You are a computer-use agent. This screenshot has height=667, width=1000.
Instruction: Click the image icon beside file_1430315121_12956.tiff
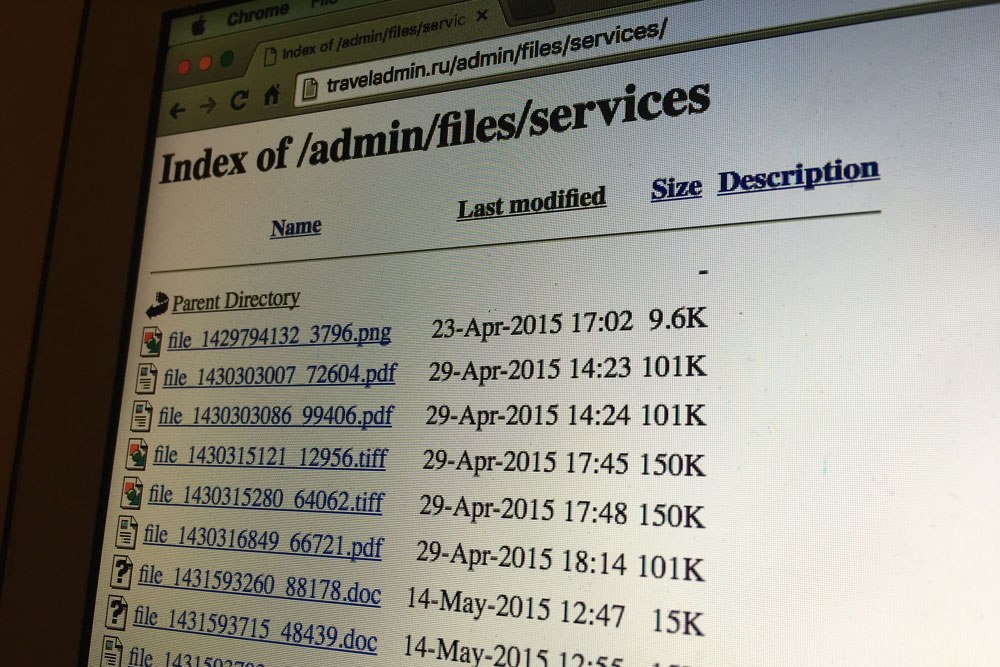[x=136, y=454]
